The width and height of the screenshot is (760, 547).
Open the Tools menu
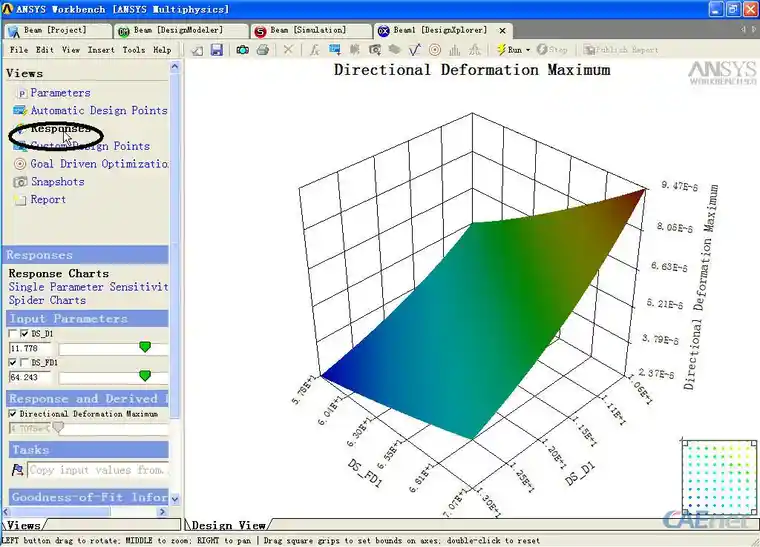133,49
